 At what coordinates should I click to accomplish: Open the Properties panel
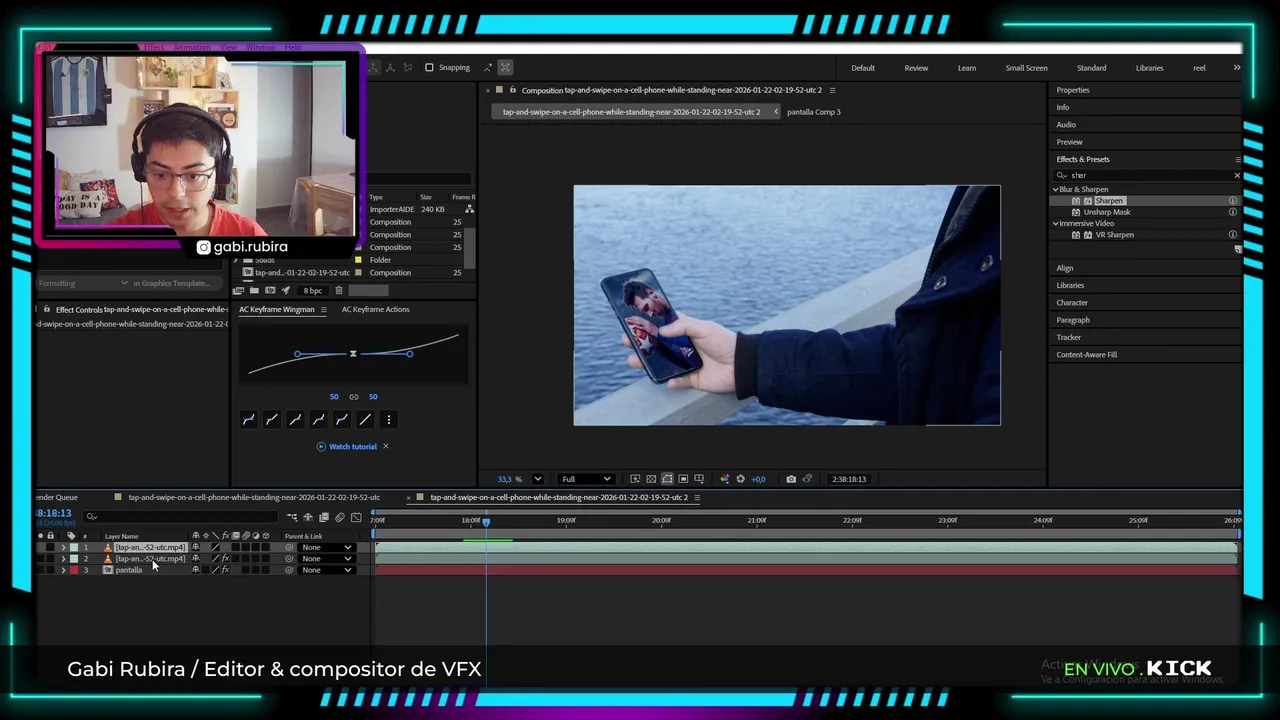[x=1073, y=90]
